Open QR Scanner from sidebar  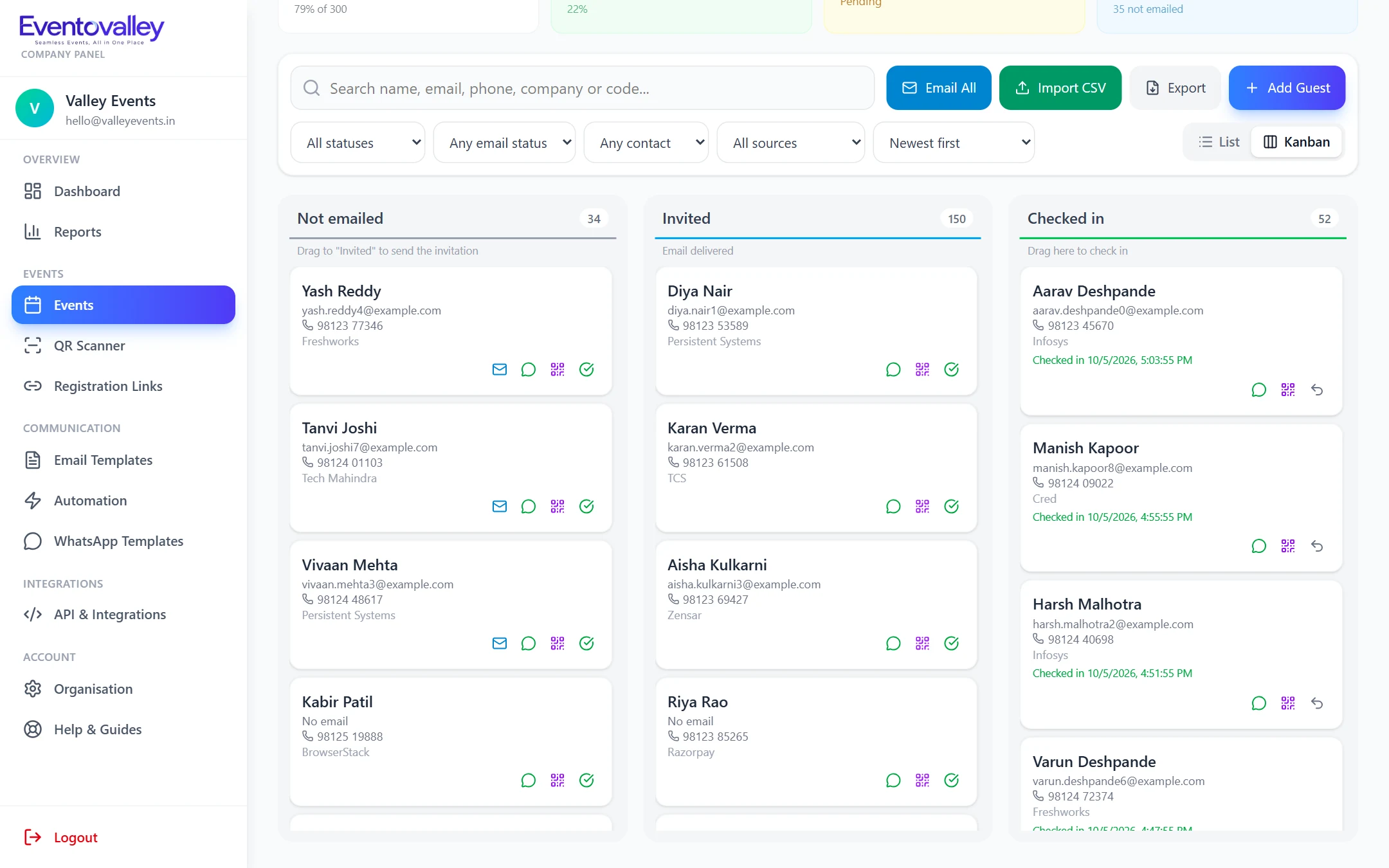tap(123, 345)
